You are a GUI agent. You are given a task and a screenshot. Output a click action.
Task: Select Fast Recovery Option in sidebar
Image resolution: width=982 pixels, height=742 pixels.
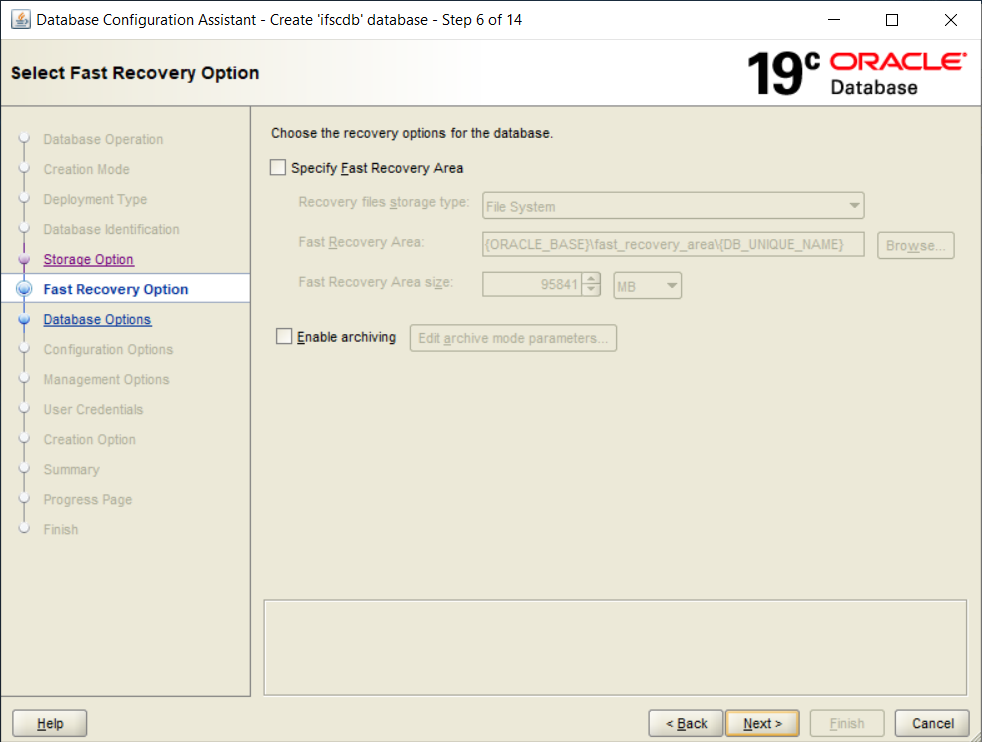(115, 290)
